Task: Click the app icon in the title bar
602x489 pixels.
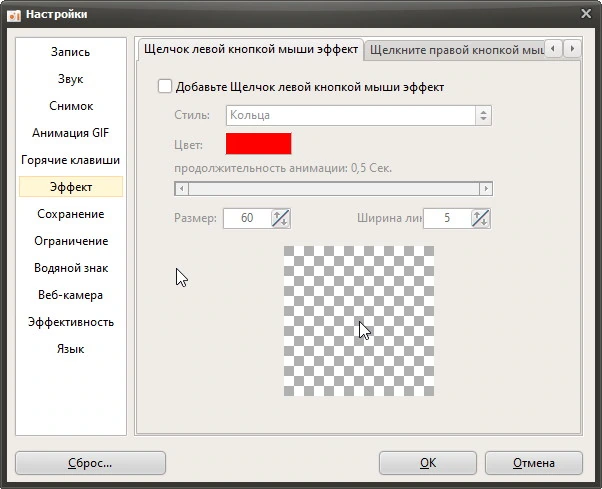Action: click(14, 15)
